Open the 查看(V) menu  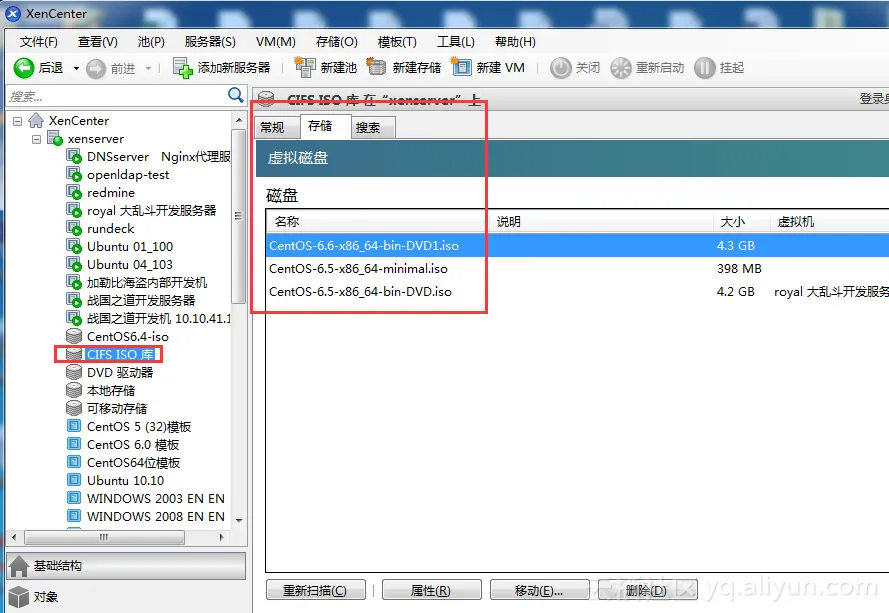pyautogui.click(x=98, y=42)
